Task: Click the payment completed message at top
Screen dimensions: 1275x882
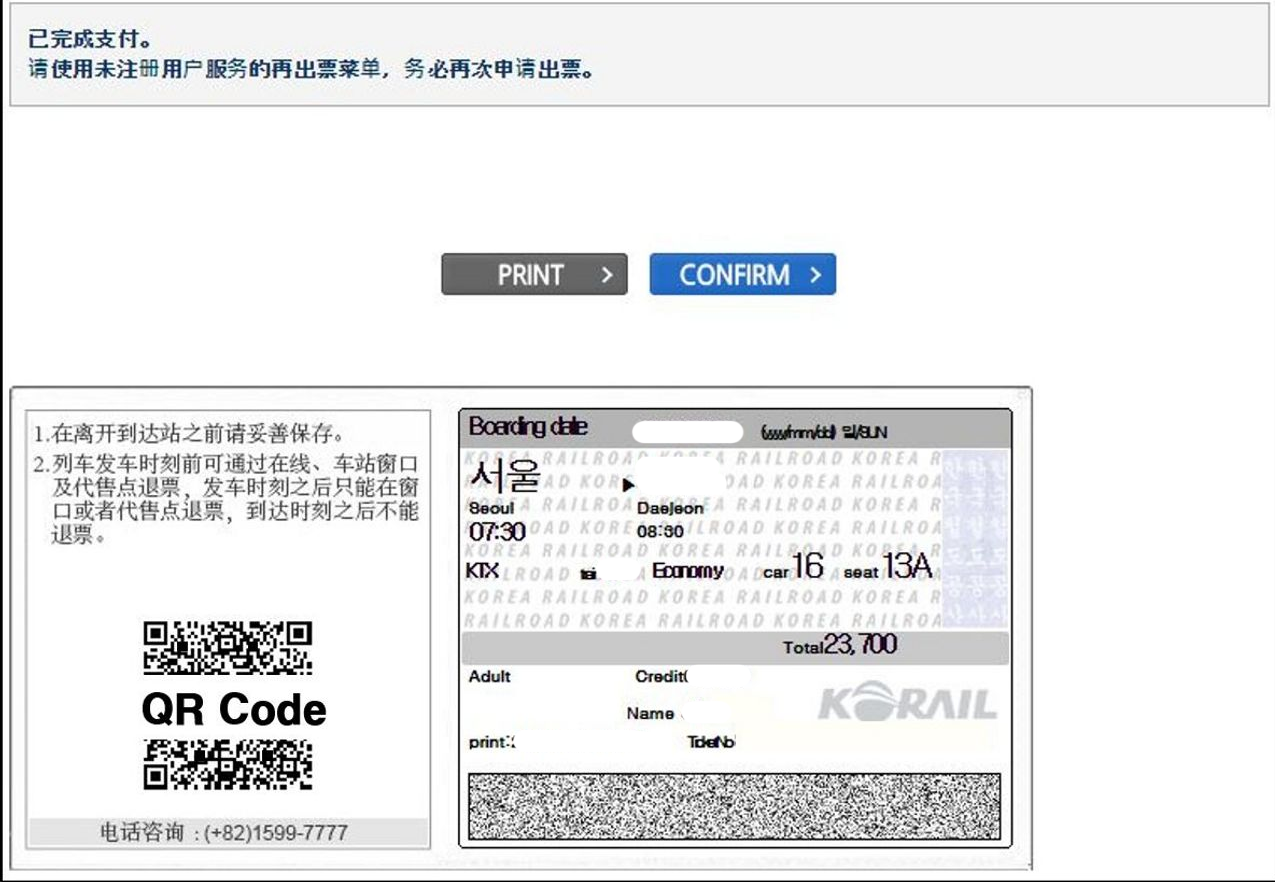Action: coord(90,41)
